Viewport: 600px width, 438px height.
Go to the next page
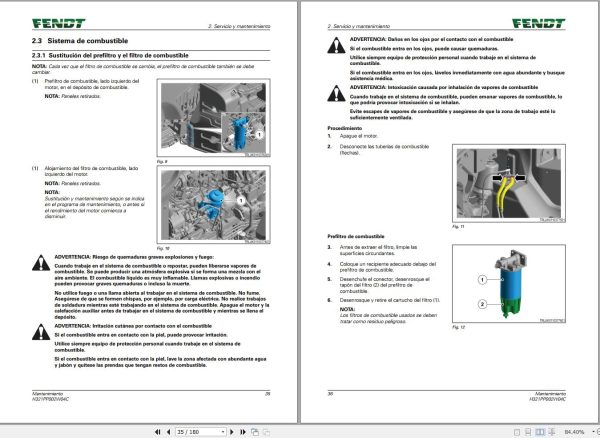[232, 432]
